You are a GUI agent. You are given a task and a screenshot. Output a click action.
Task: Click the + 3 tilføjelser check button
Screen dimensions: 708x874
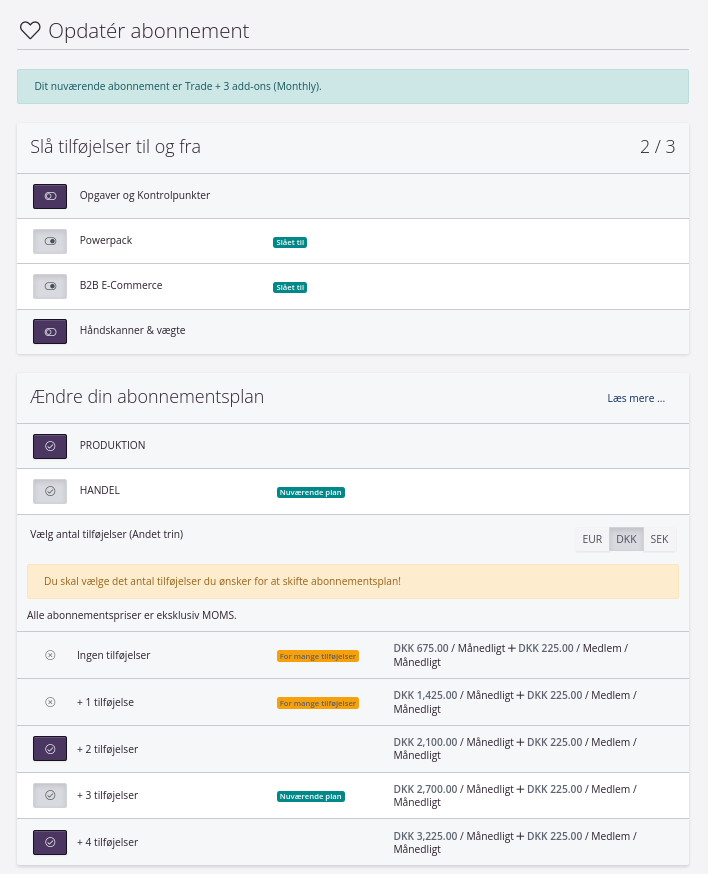(50, 795)
